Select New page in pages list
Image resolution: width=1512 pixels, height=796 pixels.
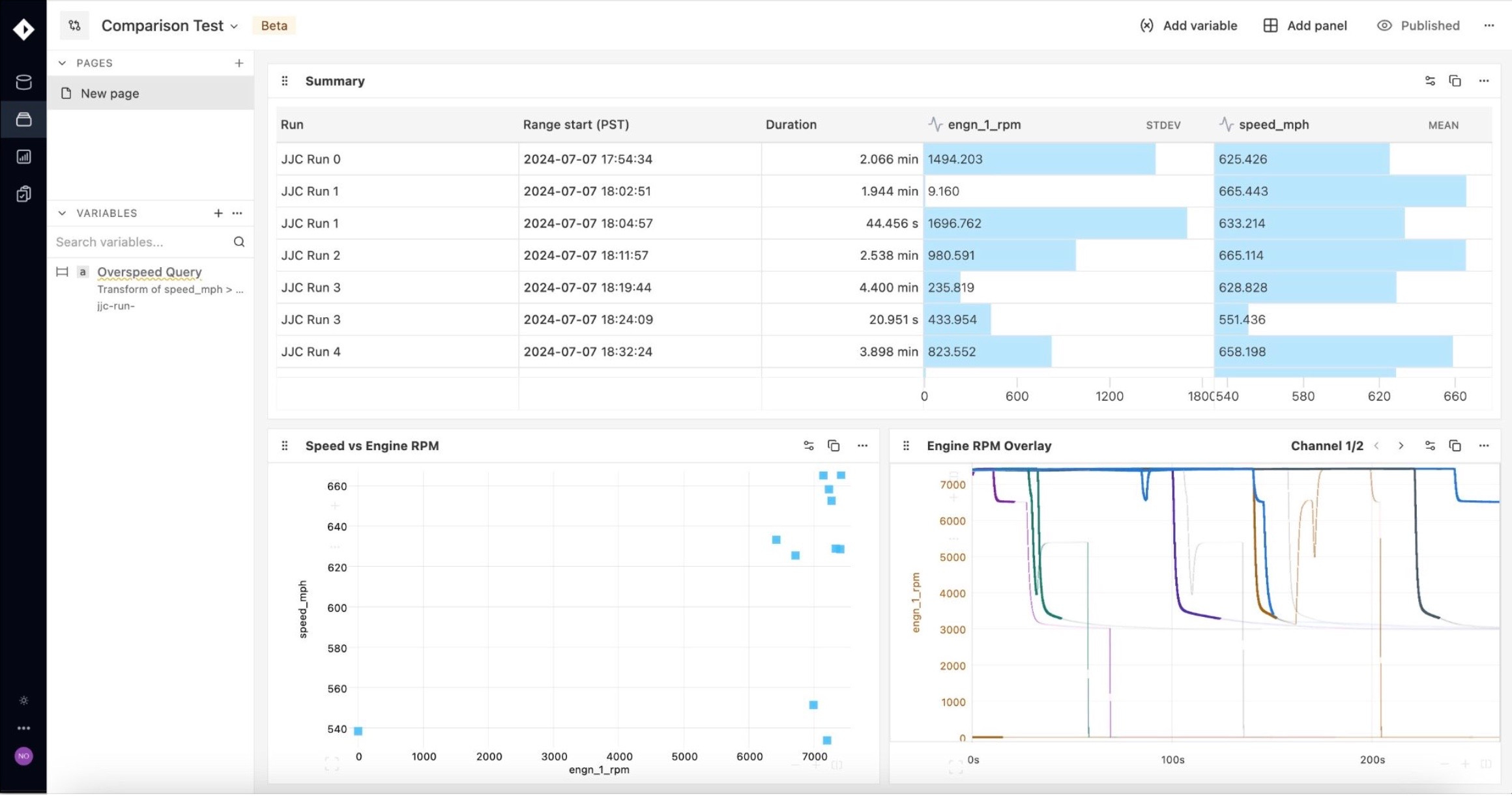tap(109, 93)
